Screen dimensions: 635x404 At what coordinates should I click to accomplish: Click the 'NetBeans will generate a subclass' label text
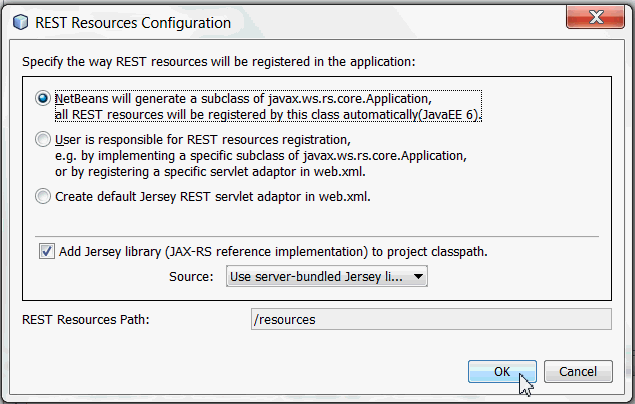pos(243,98)
